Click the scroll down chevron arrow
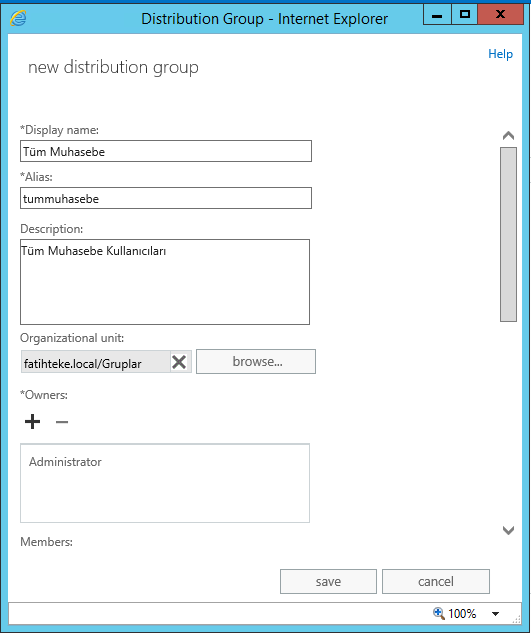The height and width of the screenshot is (634, 531). (508, 530)
